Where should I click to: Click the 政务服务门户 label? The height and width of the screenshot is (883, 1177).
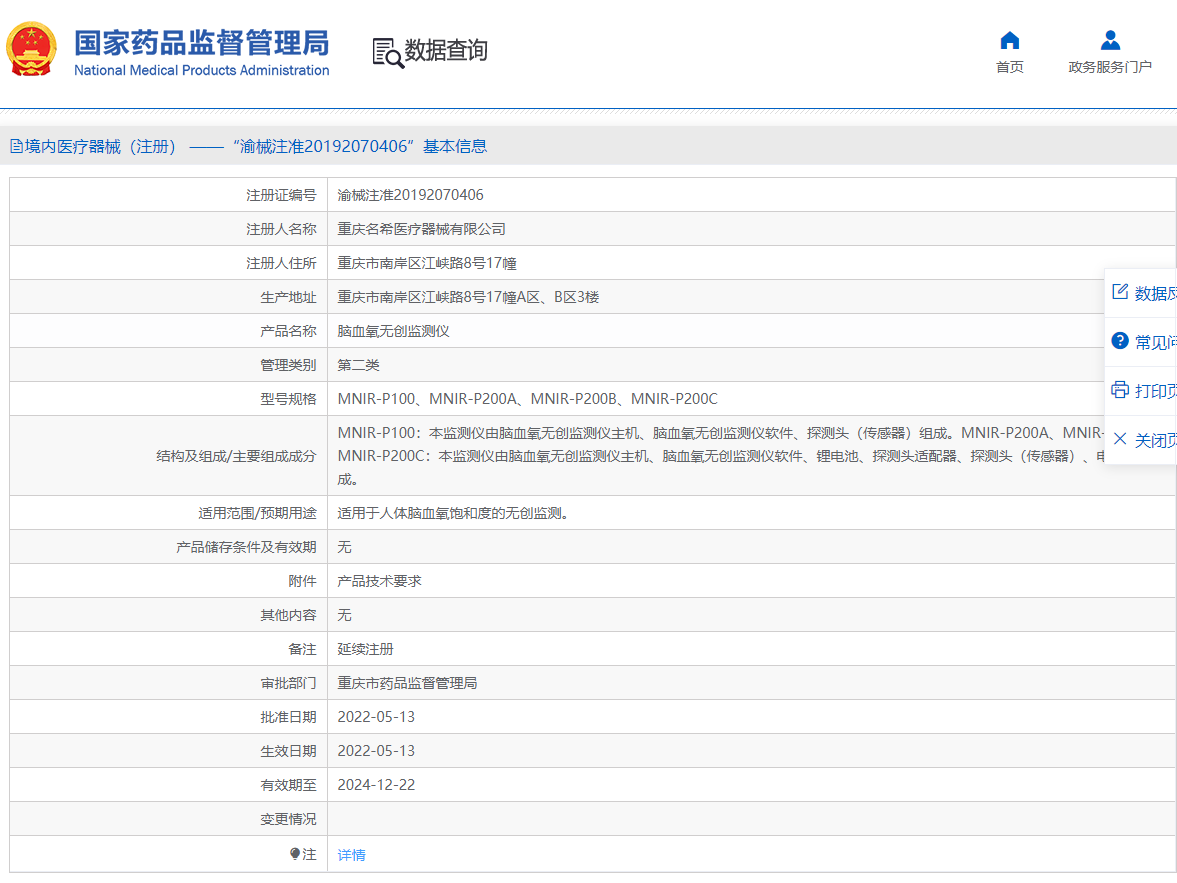1109,67
